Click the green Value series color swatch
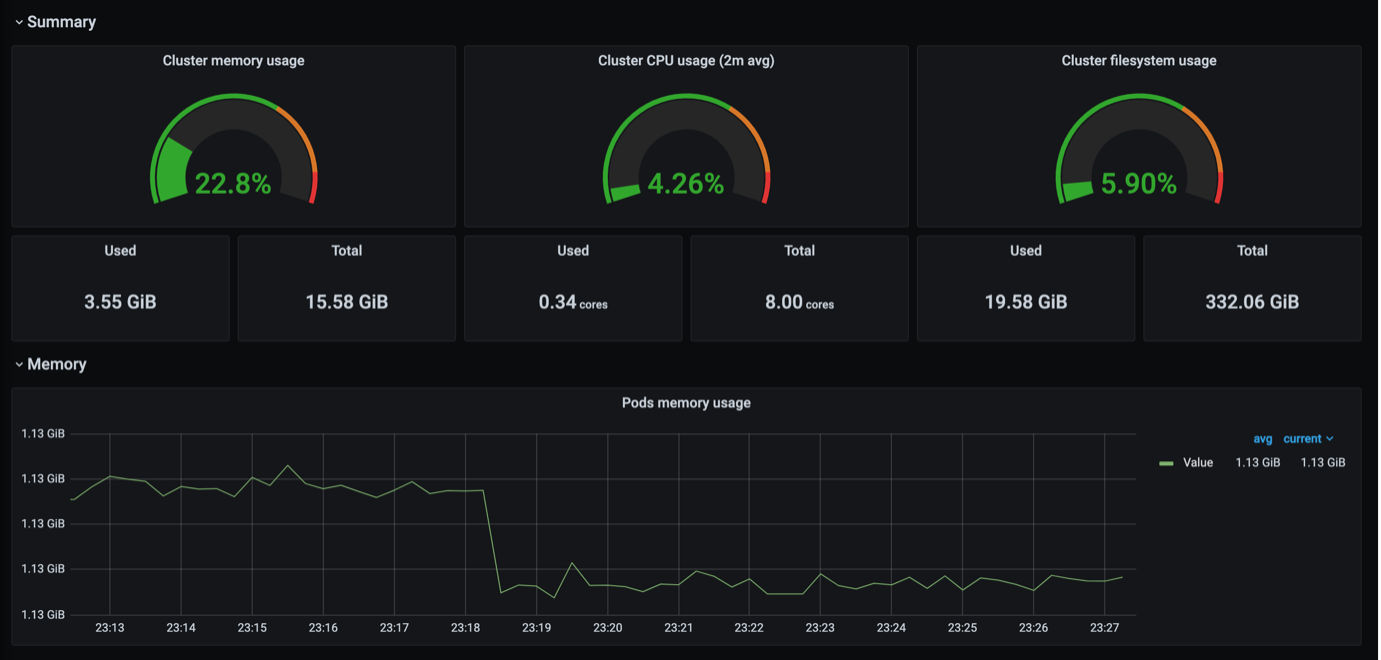The width and height of the screenshot is (1381, 660). pyautogui.click(x=1166, y=464)
